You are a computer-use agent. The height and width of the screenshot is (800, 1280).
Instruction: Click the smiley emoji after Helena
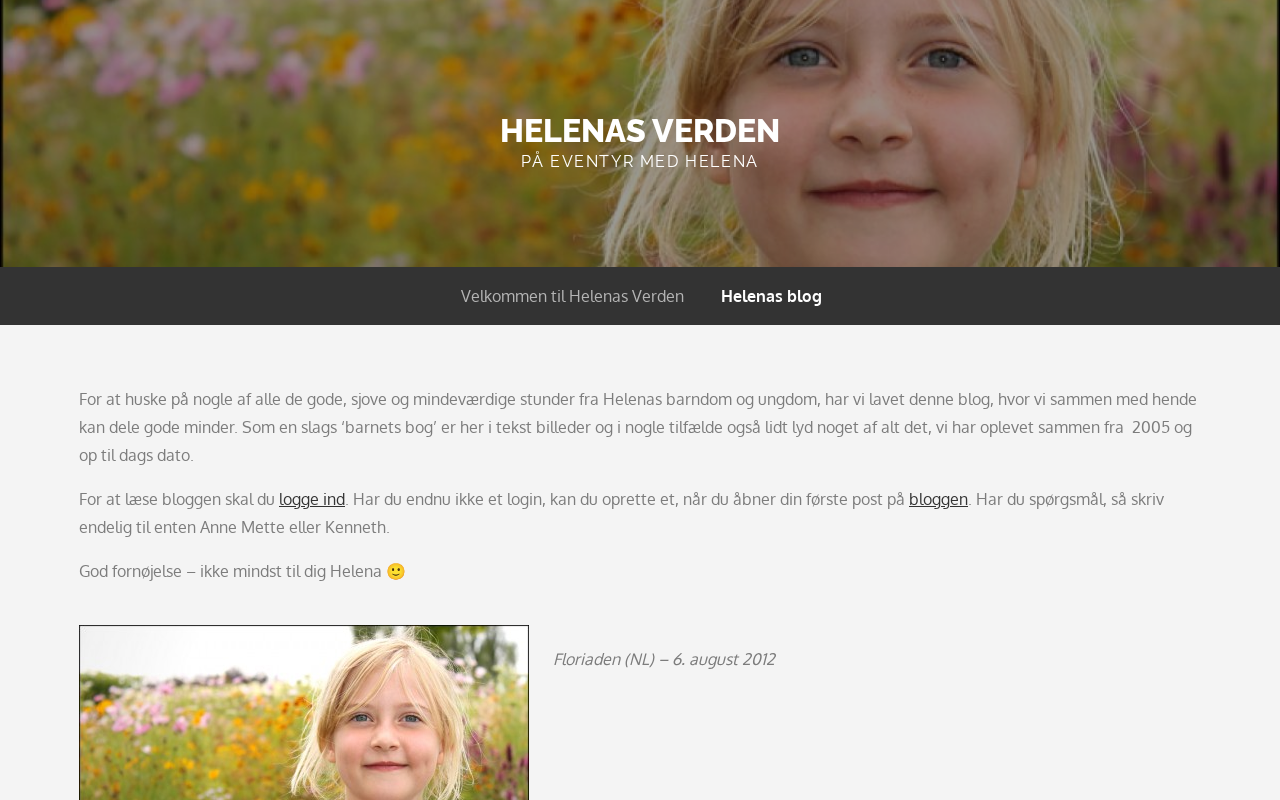tap(396, 571)
